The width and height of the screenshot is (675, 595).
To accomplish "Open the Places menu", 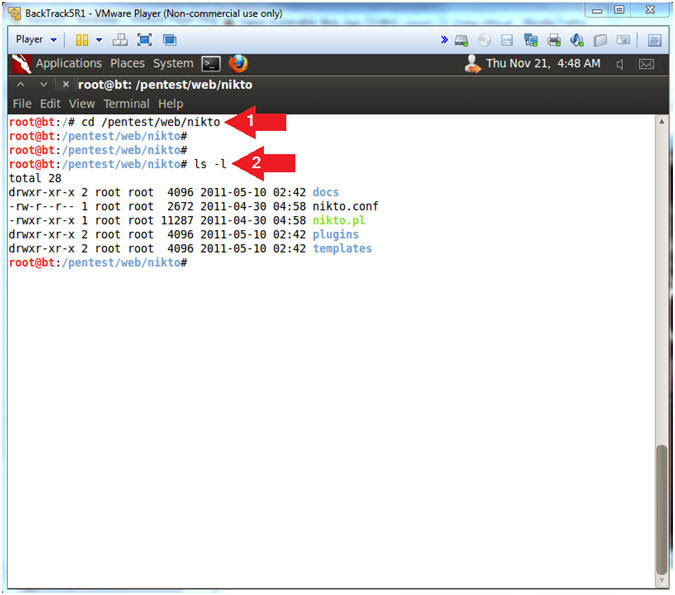I will (127, 64).
